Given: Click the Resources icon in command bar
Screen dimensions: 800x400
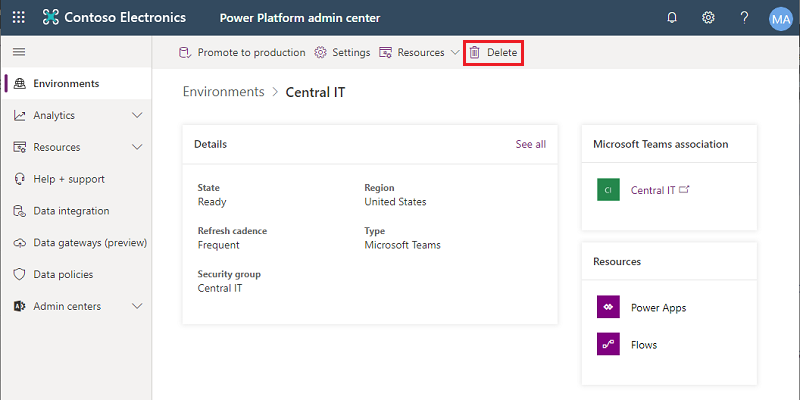Looking at the screenshot, I should 385,53.
